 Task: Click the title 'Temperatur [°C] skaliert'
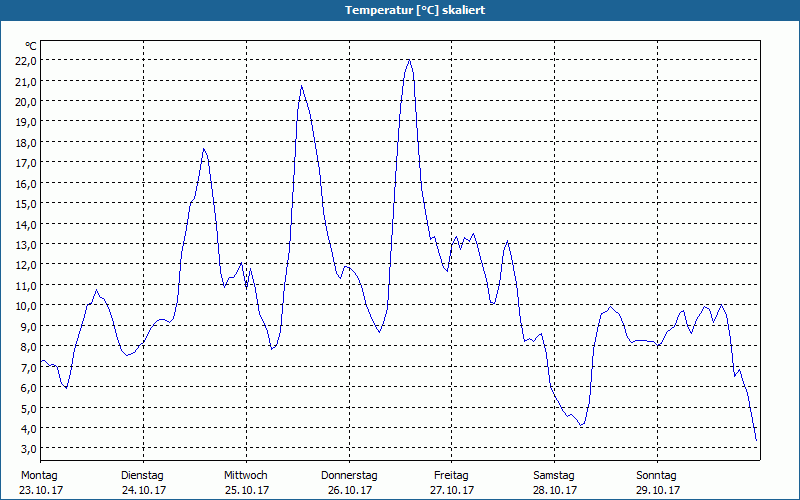click(415, 10)
